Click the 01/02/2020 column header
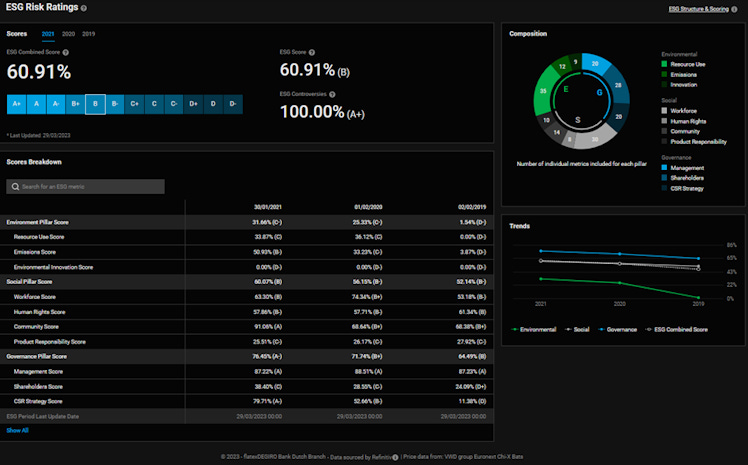This screenshot has width=748, height=465. pyautogui.click(x=368, y=207)
